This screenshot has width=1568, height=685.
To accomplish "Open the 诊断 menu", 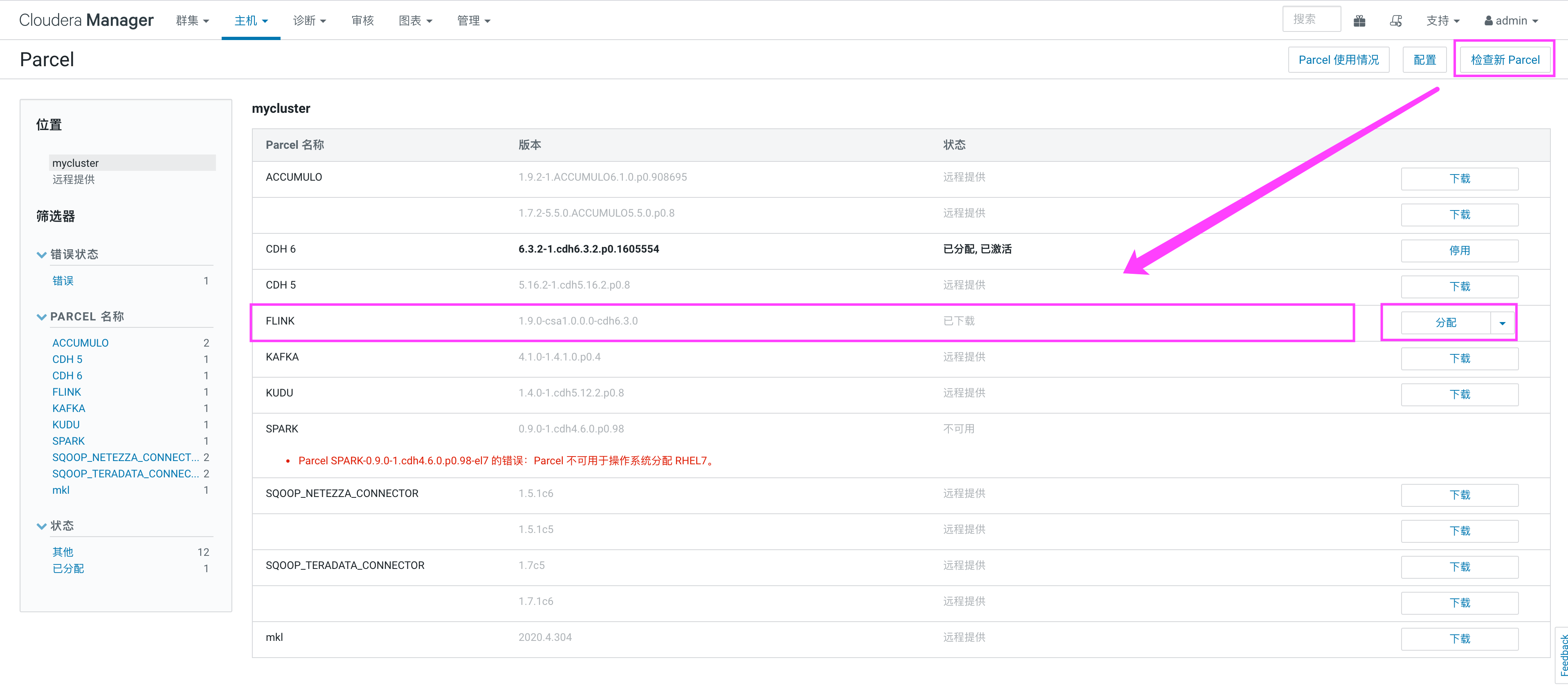I will click(x=309, y=21).
